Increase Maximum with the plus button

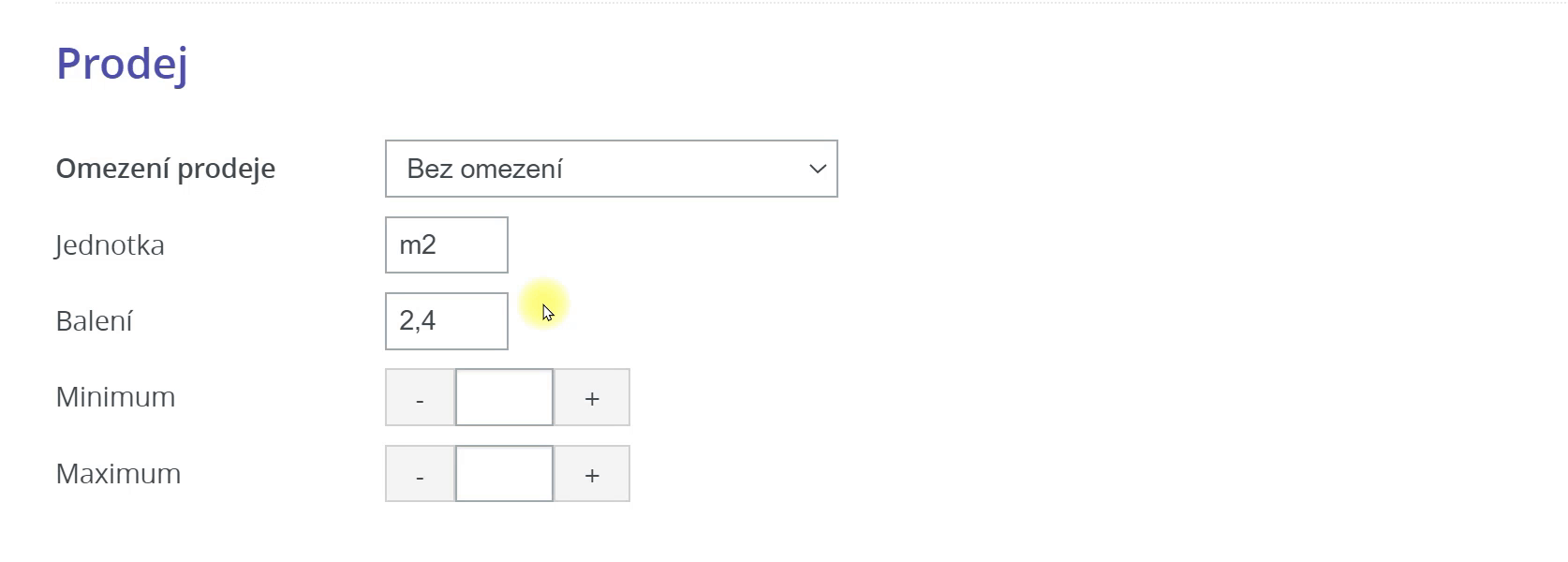pyautogui.click(x=592, y=475)
